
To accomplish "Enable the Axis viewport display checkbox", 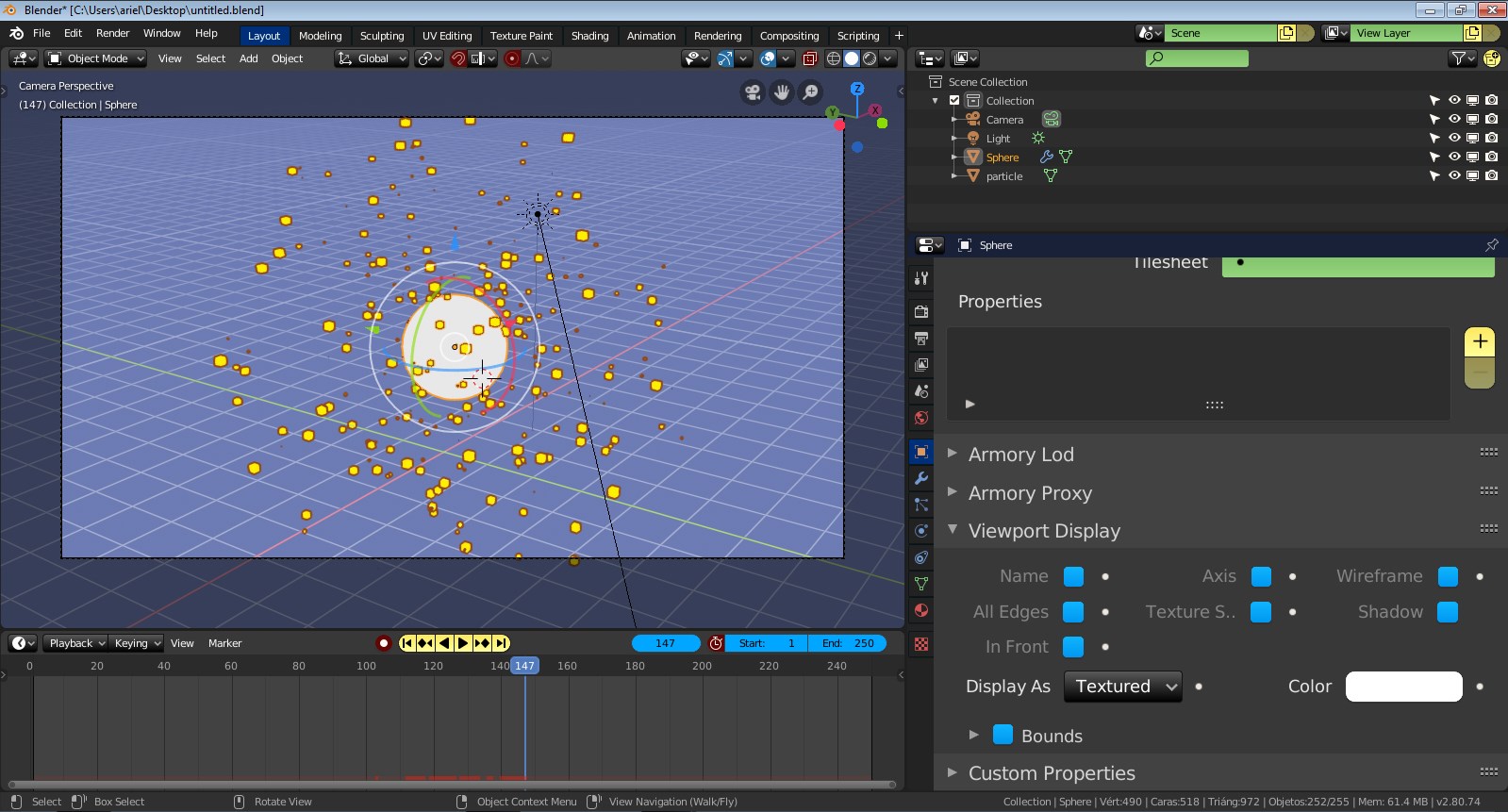I will [x=1261, y=576].
